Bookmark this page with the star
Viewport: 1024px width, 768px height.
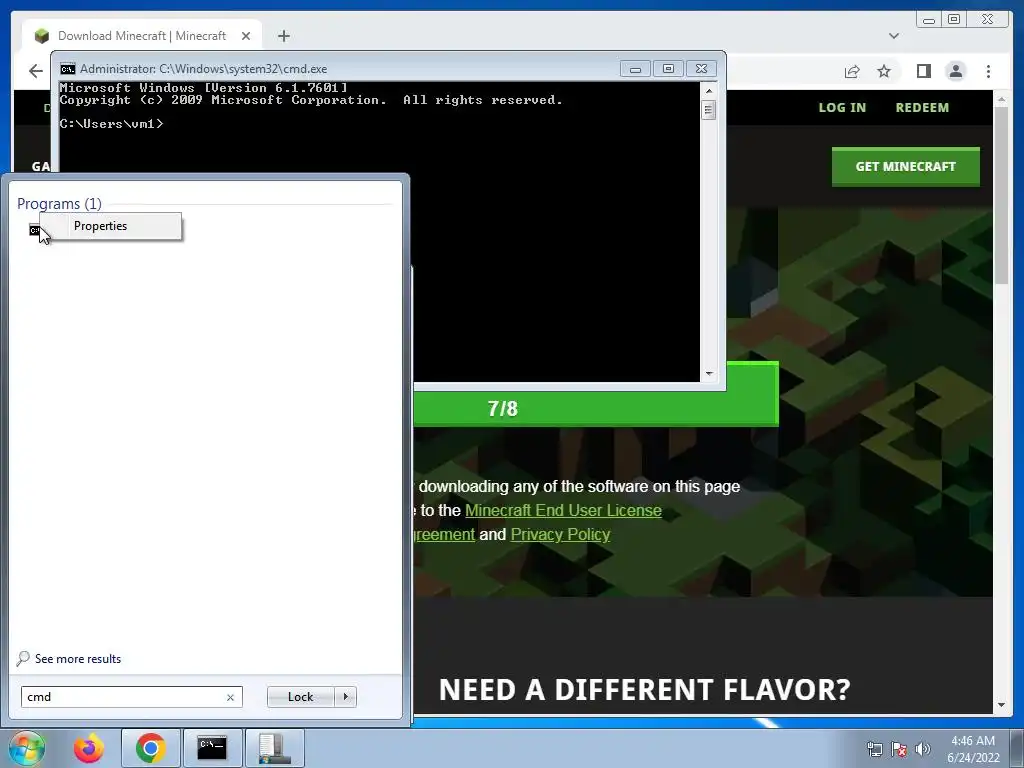(x=884, y=71)
